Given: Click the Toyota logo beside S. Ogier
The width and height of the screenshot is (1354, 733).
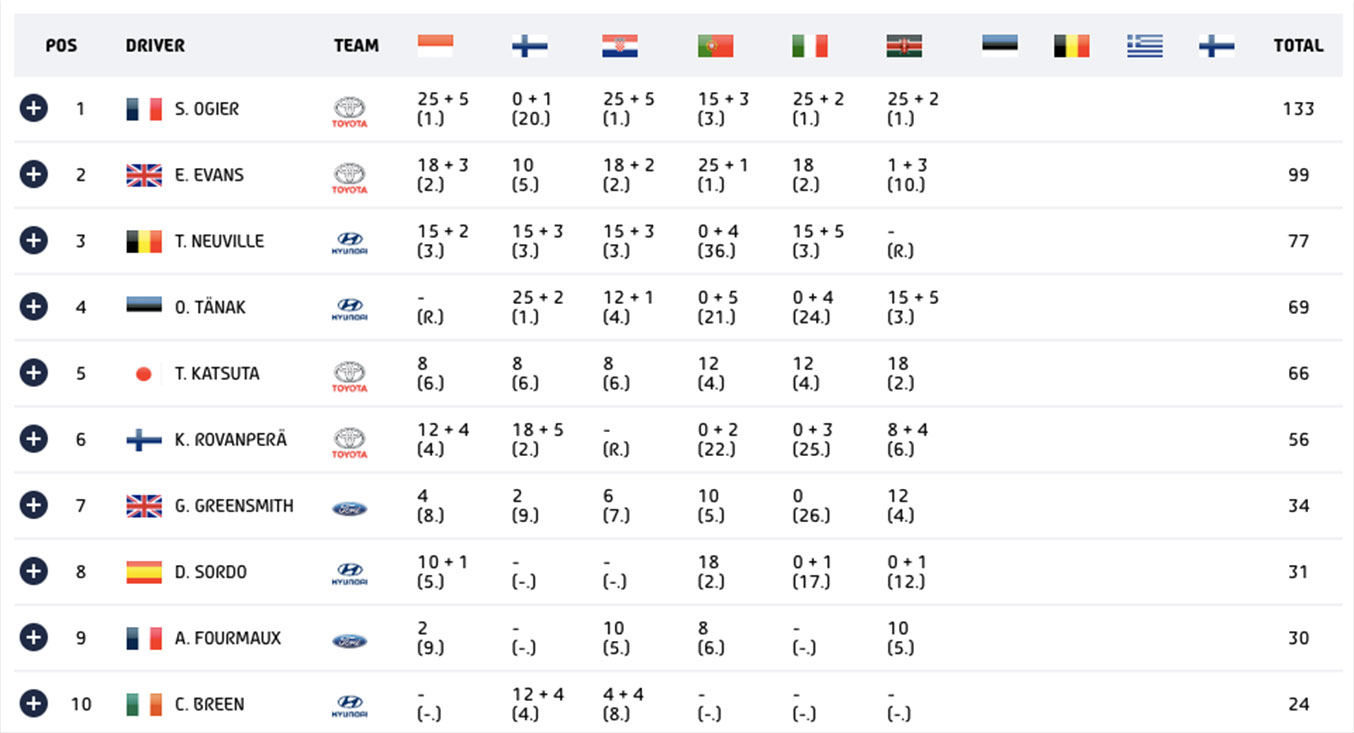Looking at the screenshot, I should point(350,112).
